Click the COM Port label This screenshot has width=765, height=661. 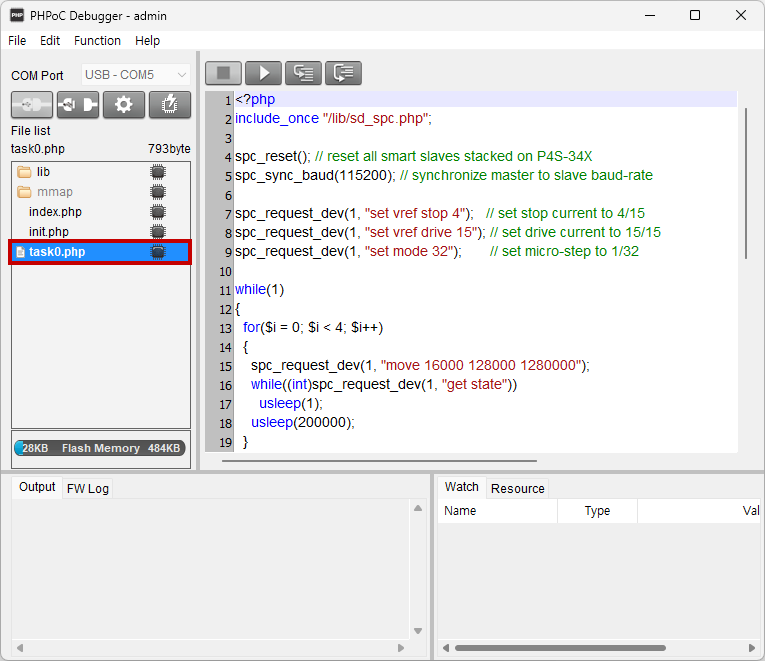click(x=37, y=76)
